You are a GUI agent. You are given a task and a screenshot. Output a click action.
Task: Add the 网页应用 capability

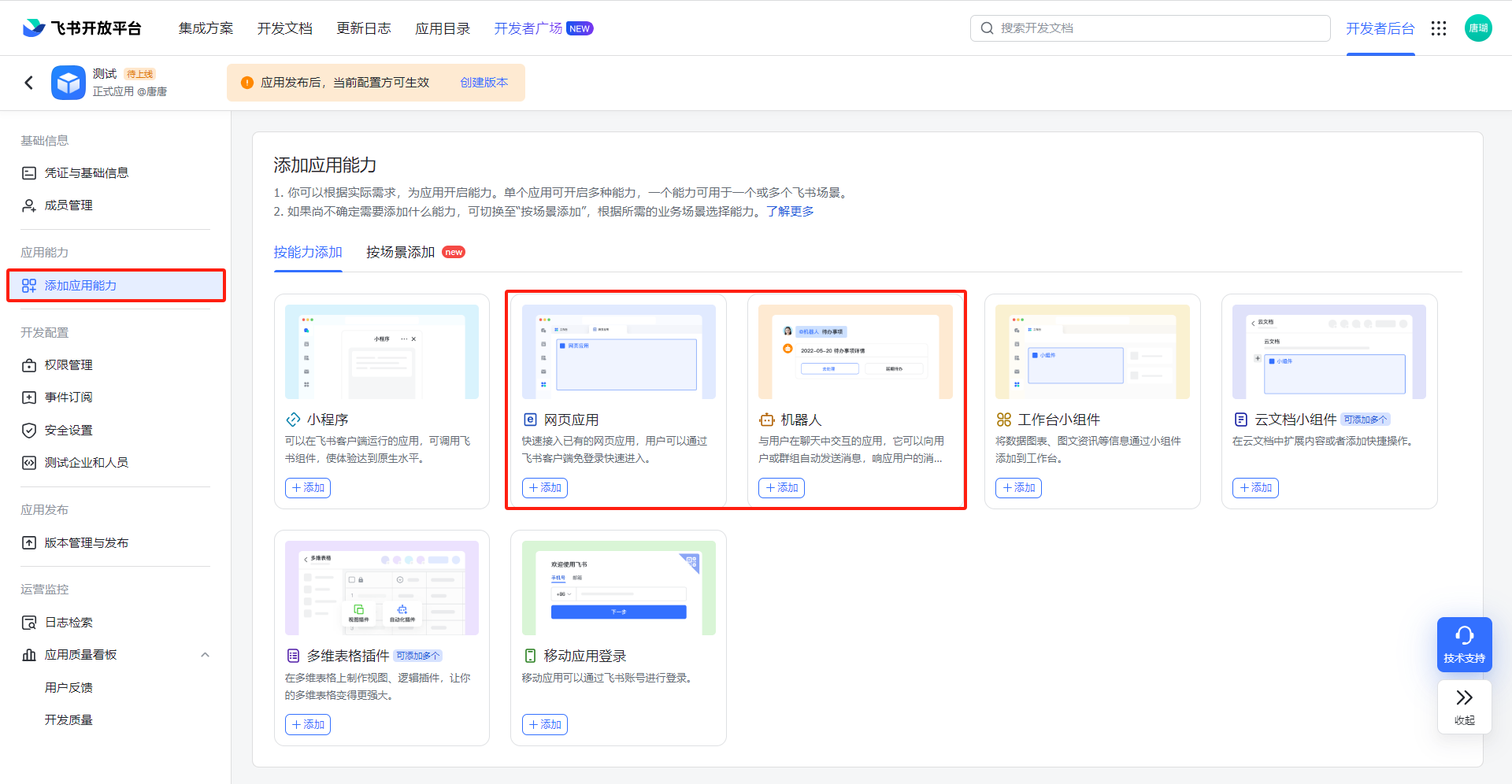pyautogui.click(x=544, y=488)
